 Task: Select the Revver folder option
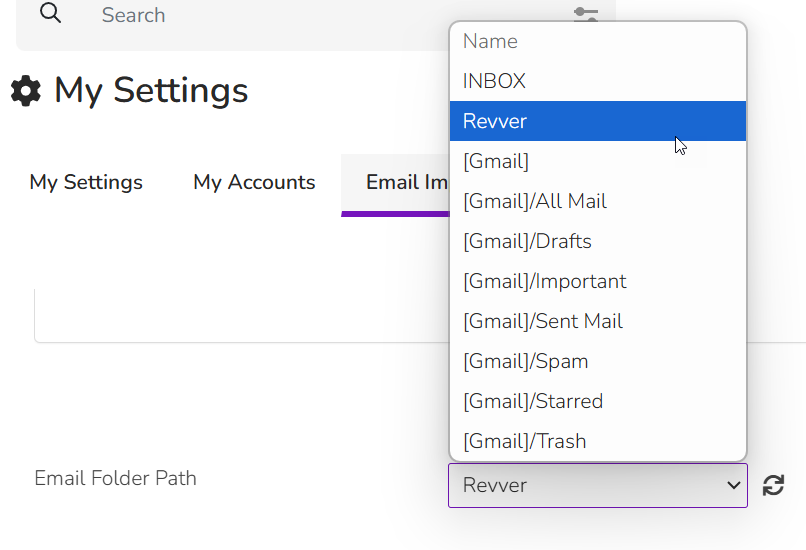[x=598, y=121]
